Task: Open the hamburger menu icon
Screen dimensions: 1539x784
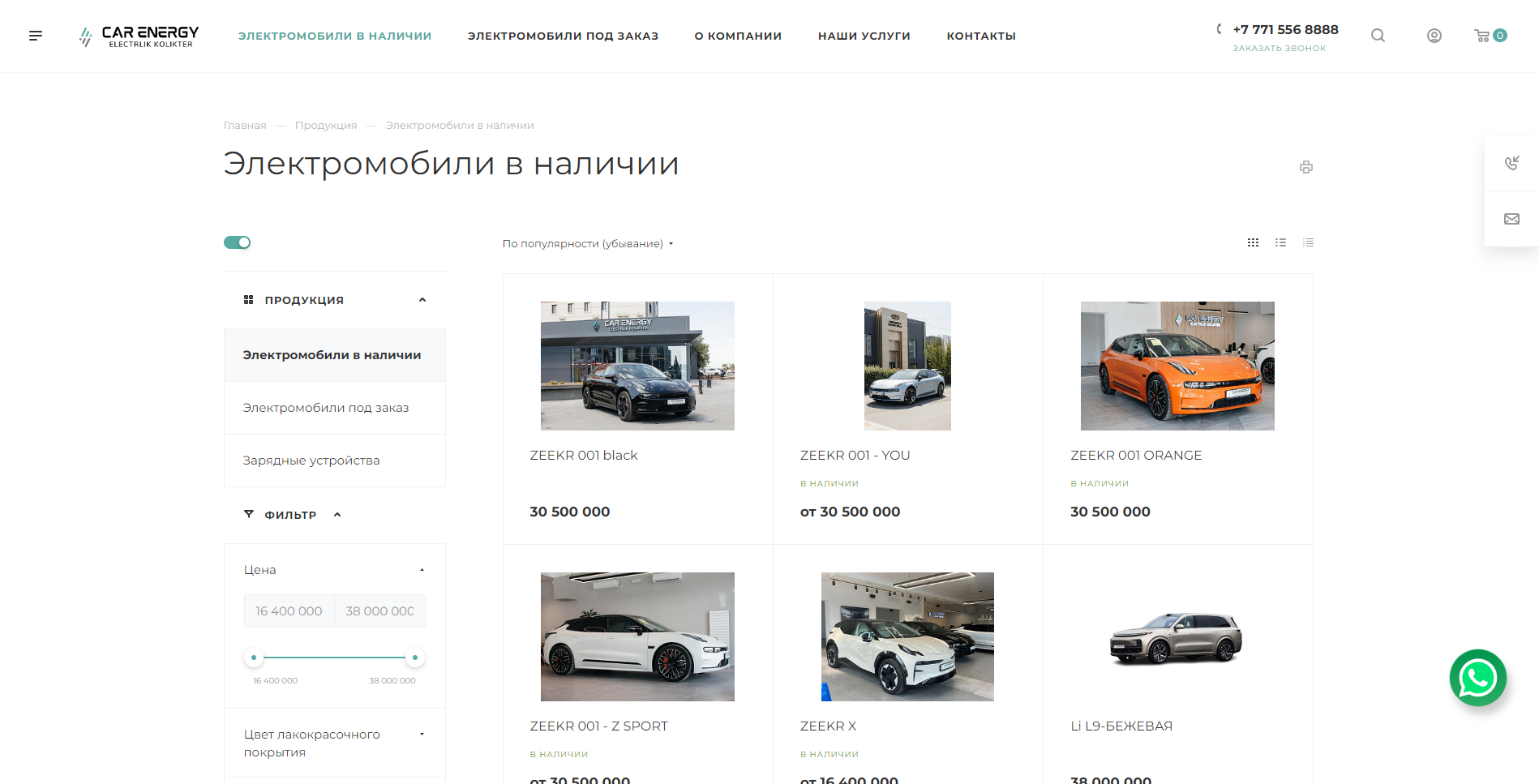Action: point(36,36)
